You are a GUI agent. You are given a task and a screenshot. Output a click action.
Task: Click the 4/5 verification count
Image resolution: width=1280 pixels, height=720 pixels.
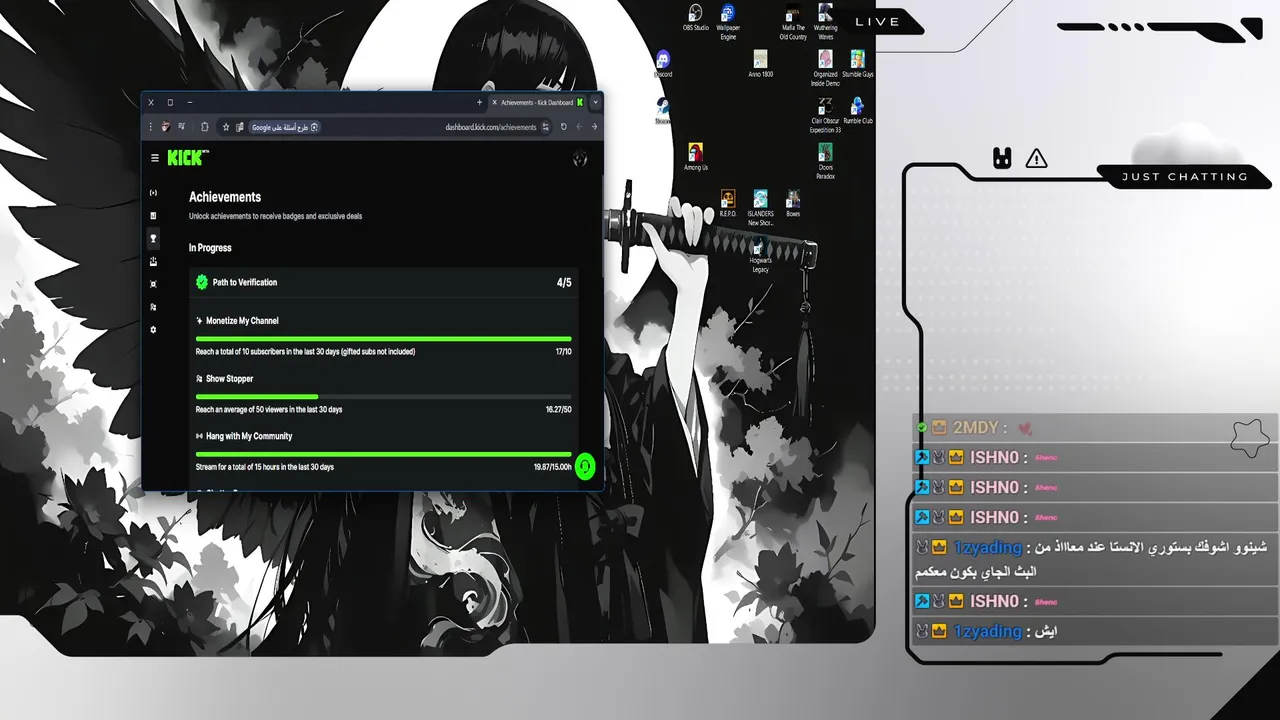(564, 283)
